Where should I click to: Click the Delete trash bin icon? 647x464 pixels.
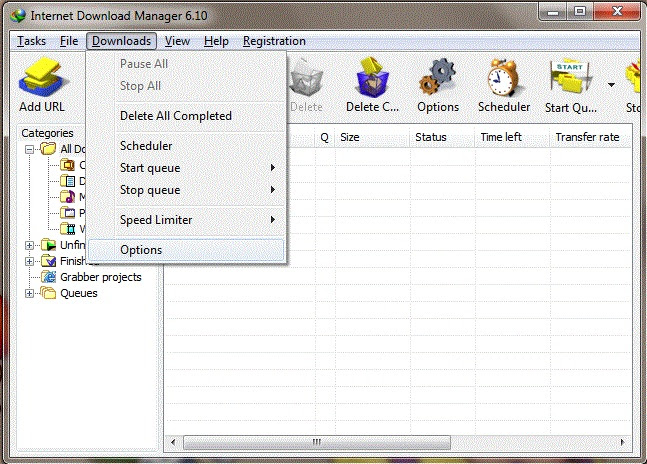click(306, 78)
